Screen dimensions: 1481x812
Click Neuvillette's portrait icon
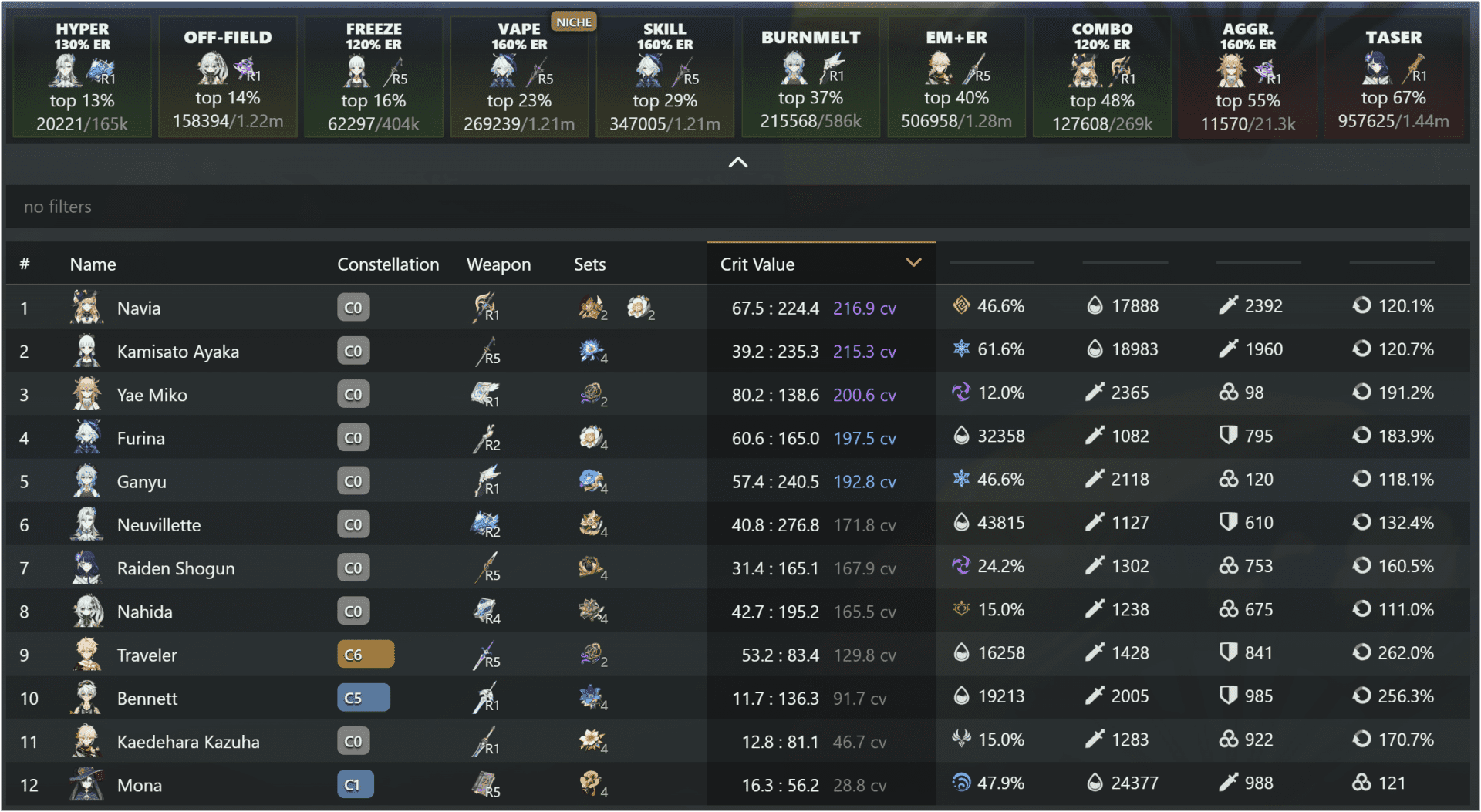pyautogui.click(x=87, y=524)
